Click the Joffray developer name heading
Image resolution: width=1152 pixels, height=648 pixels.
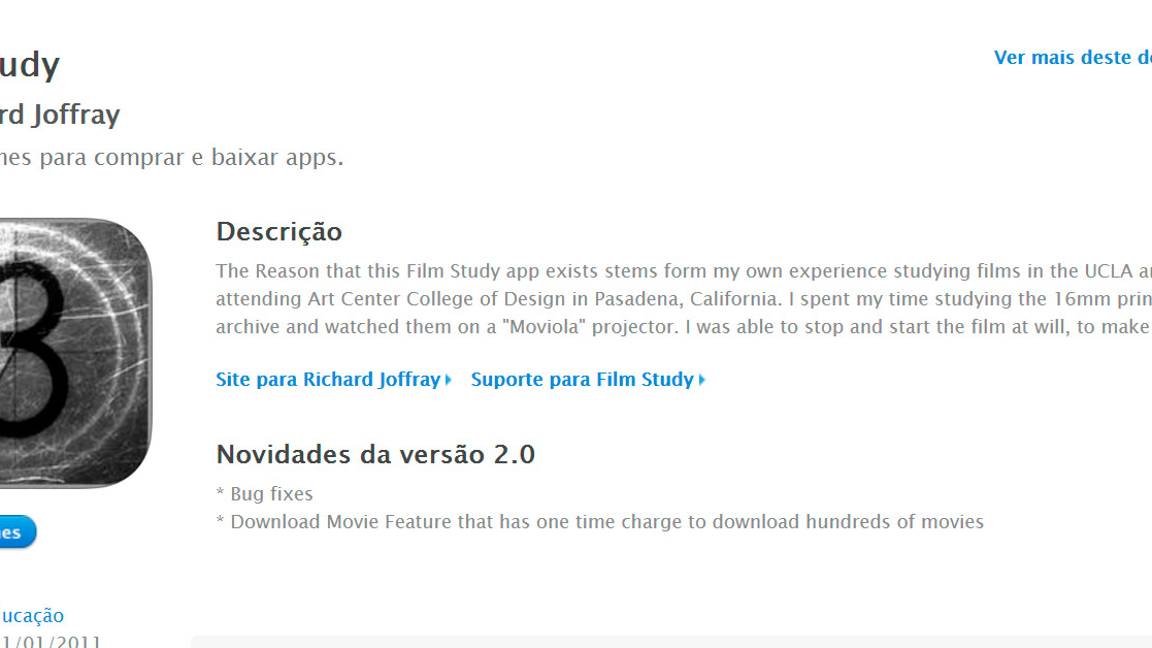coord(60,115)
